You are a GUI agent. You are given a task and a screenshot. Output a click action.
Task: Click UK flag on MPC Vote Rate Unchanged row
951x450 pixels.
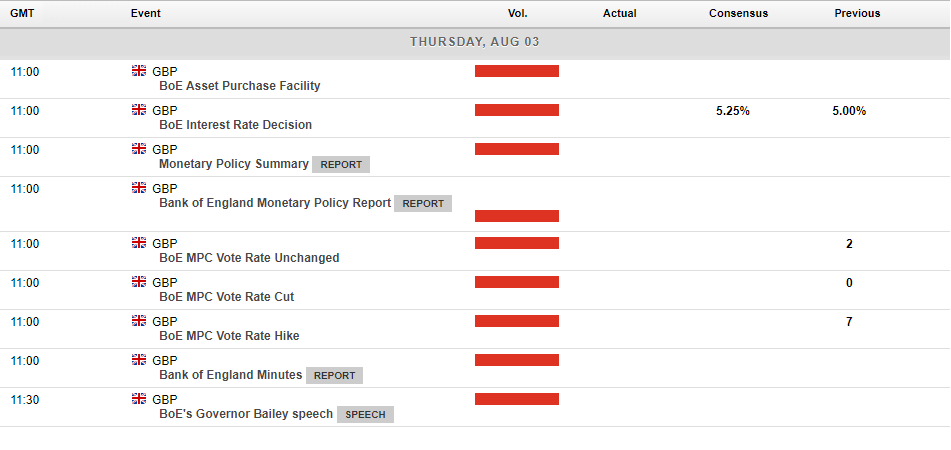coord(139,243)
